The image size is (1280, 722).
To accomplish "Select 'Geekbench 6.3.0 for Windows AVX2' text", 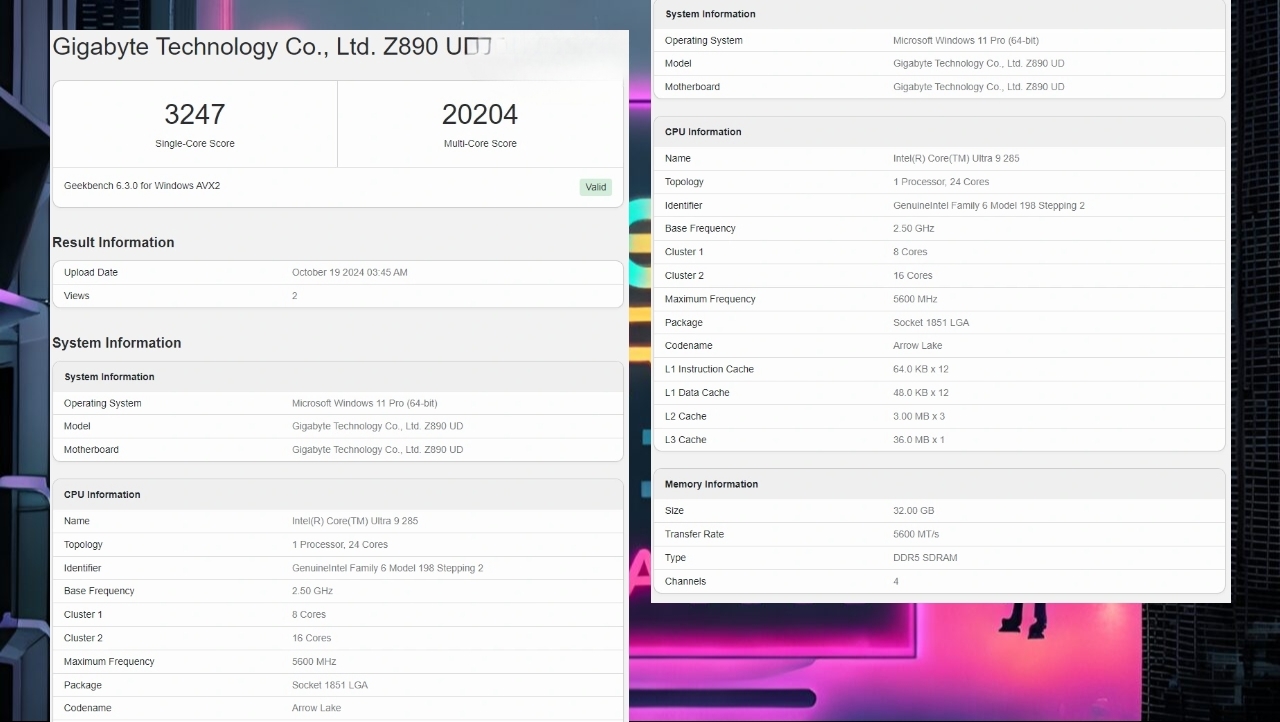I will point(142,186).
